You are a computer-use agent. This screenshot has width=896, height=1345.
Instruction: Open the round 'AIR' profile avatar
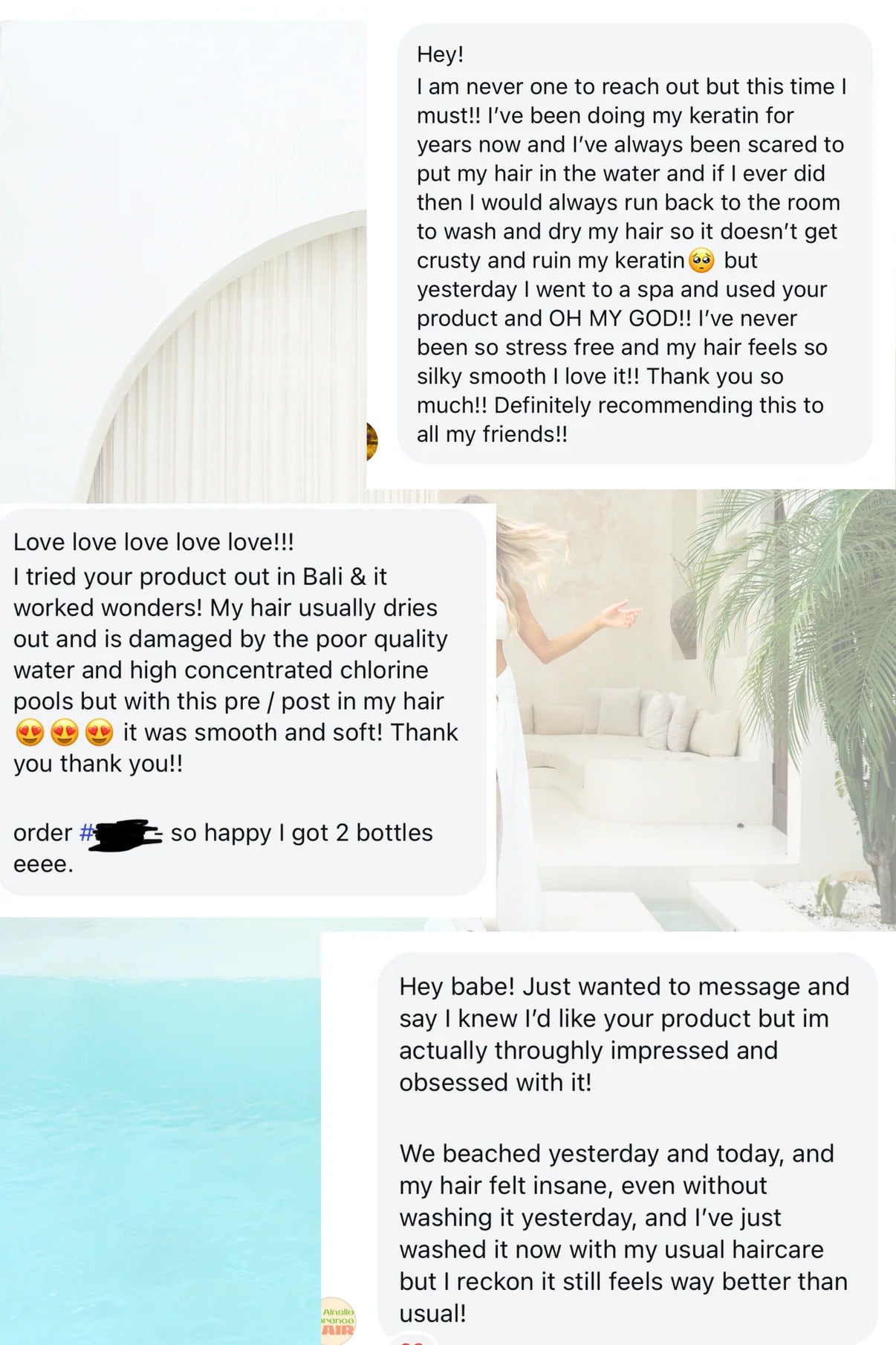tap(339, 1321)
